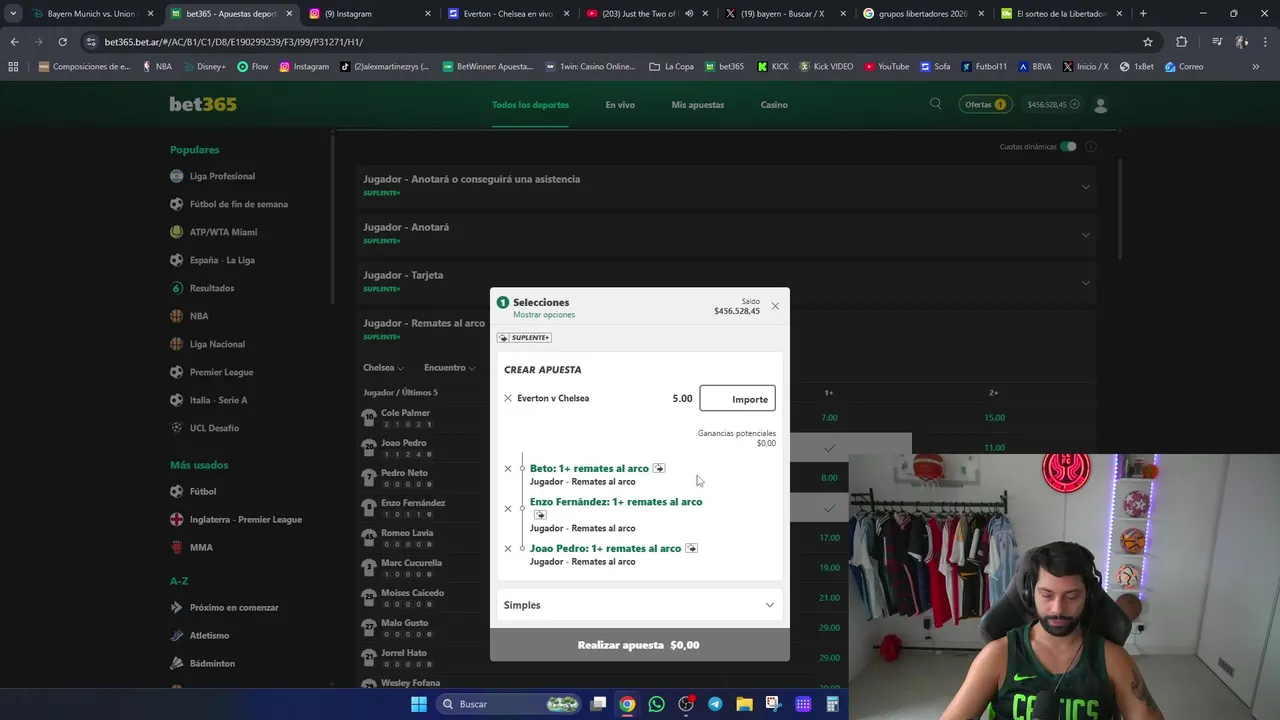Screen dimensions: 1280x720
Task: Click the Importe stake input field
Action: pos(738,398)
